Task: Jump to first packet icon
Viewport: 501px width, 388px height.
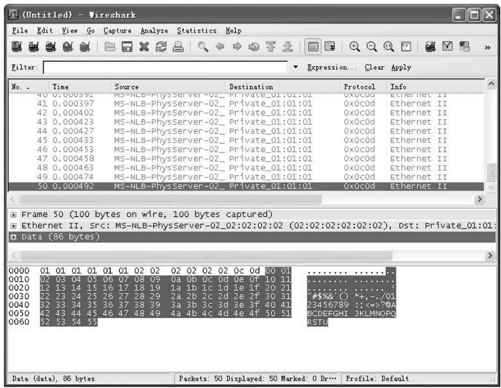Action: point(271,47)
